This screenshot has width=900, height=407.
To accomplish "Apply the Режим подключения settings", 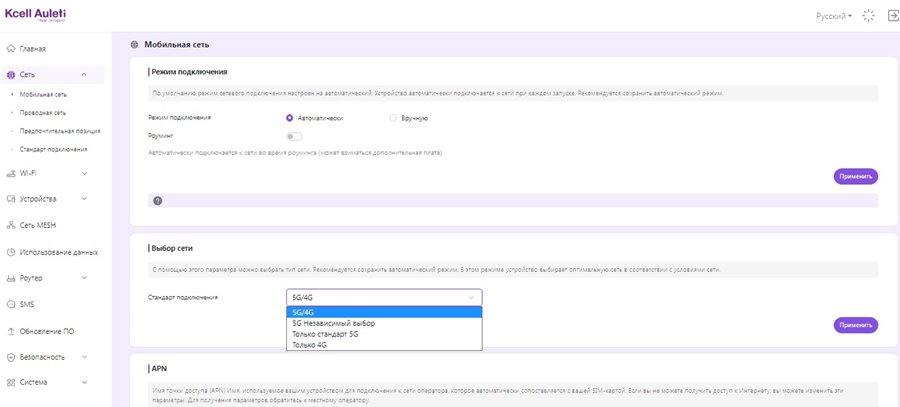I will click(855, 176).
